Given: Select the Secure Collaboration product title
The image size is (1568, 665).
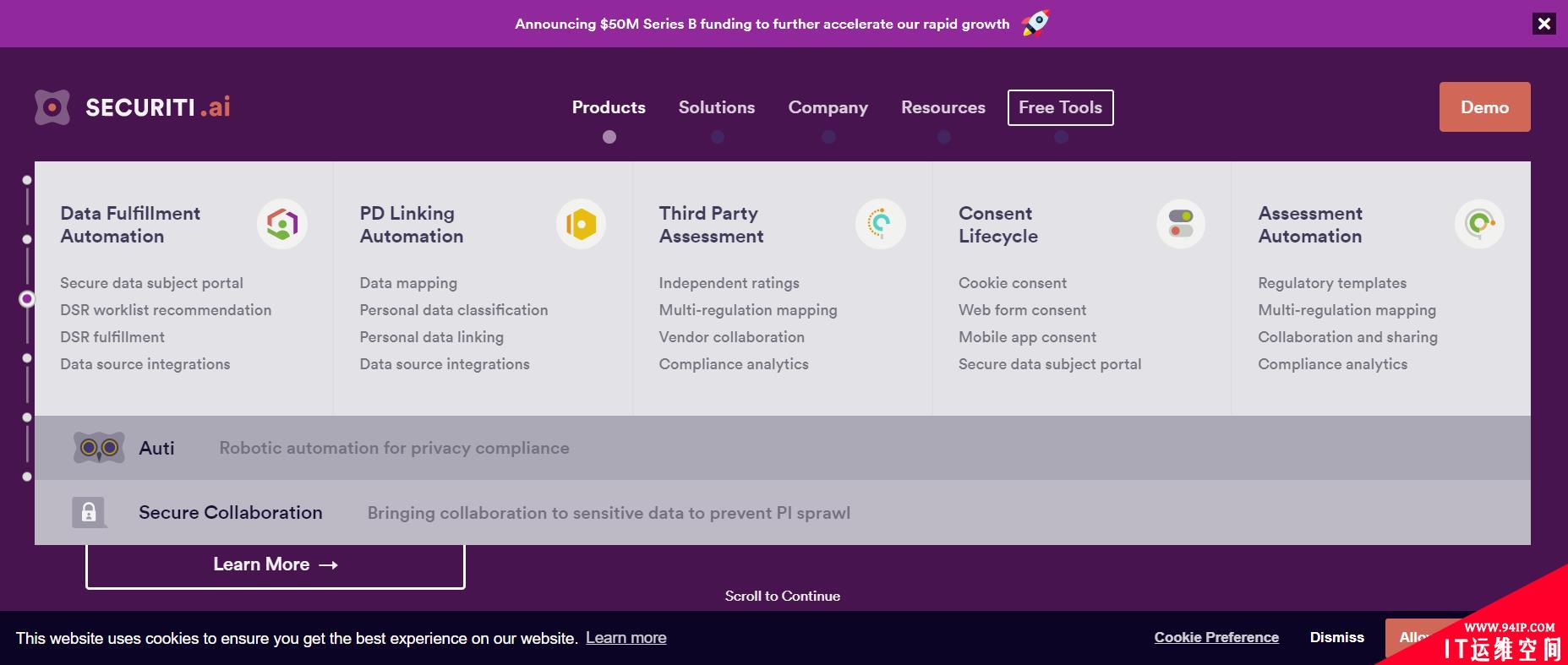Looking at the screenshot, I should point(231,512).
